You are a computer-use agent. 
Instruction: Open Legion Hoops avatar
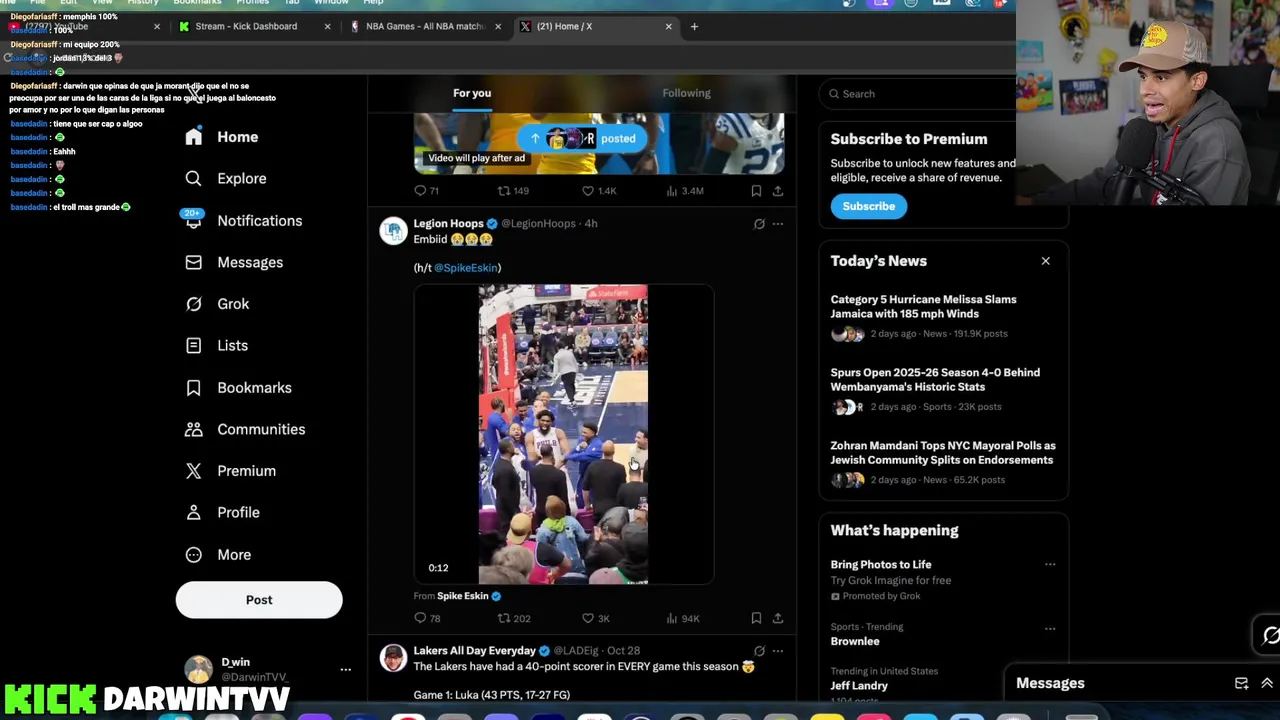(393, 231)
